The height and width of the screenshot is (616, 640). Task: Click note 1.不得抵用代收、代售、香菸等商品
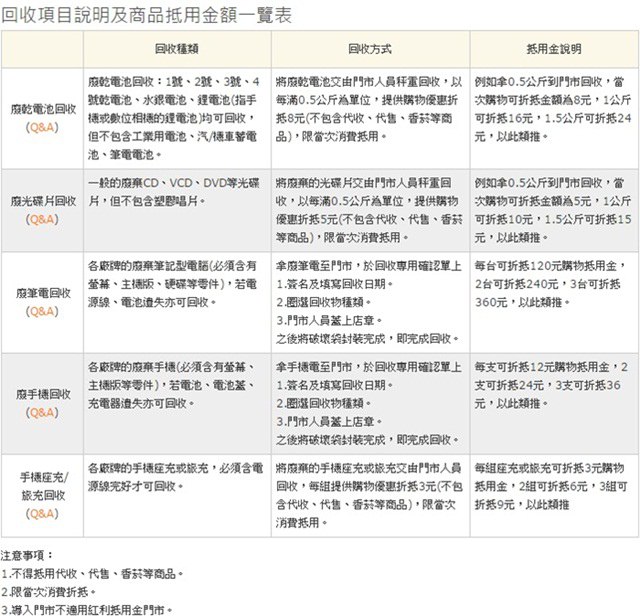pos(92,574)
